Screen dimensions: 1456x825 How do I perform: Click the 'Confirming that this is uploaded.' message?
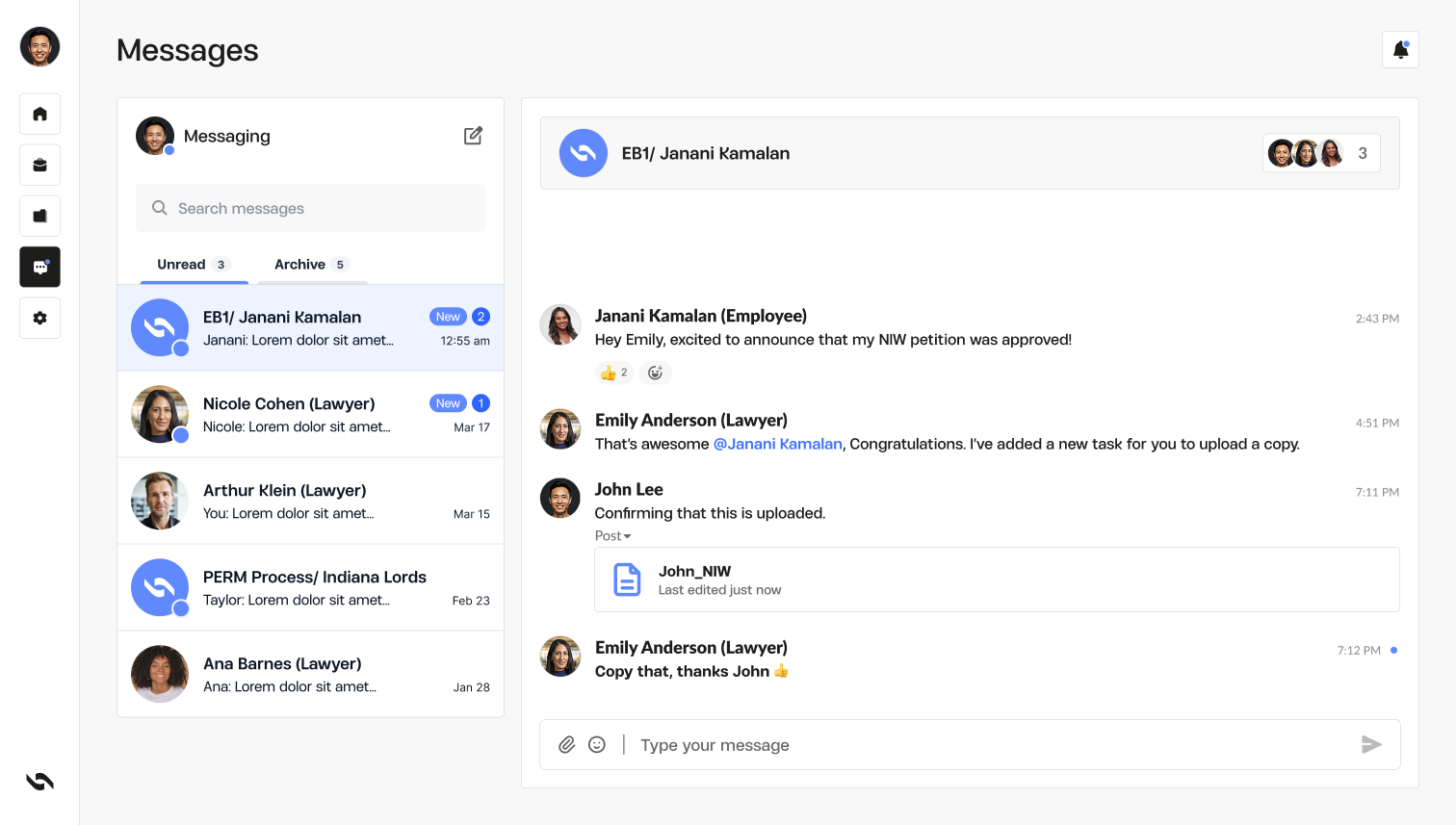tap(710, 513)
